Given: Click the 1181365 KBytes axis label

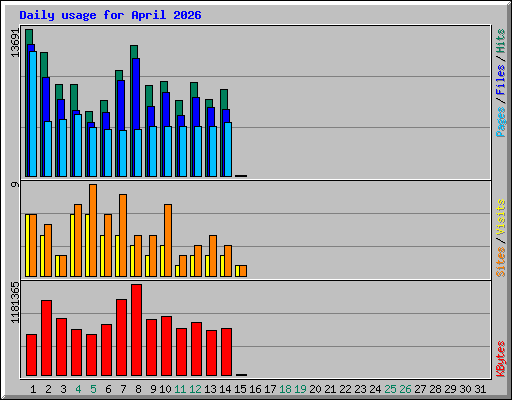Looking at the screenshot, I should 15,303.
